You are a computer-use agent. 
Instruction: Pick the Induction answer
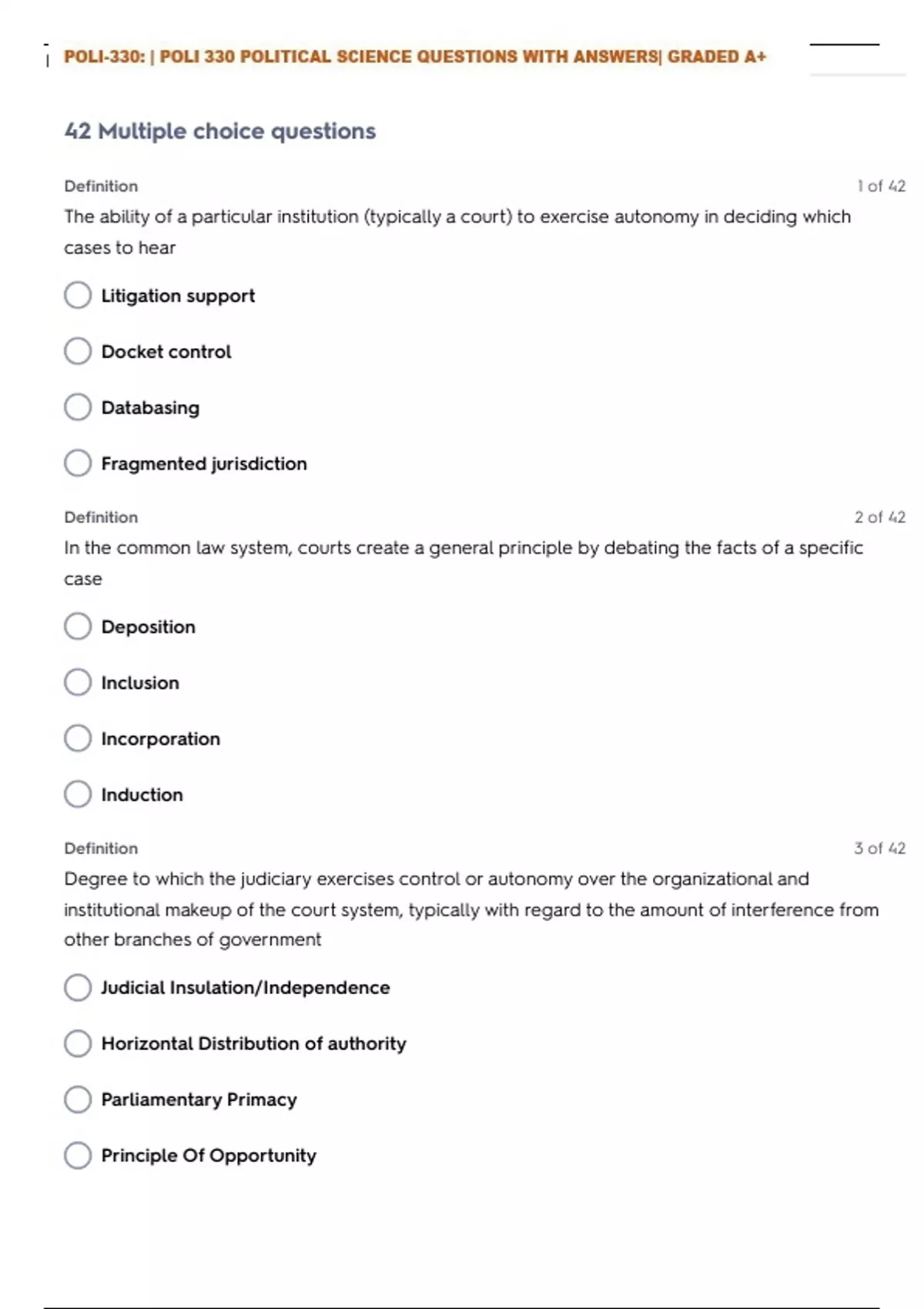[x=78, y=794]
